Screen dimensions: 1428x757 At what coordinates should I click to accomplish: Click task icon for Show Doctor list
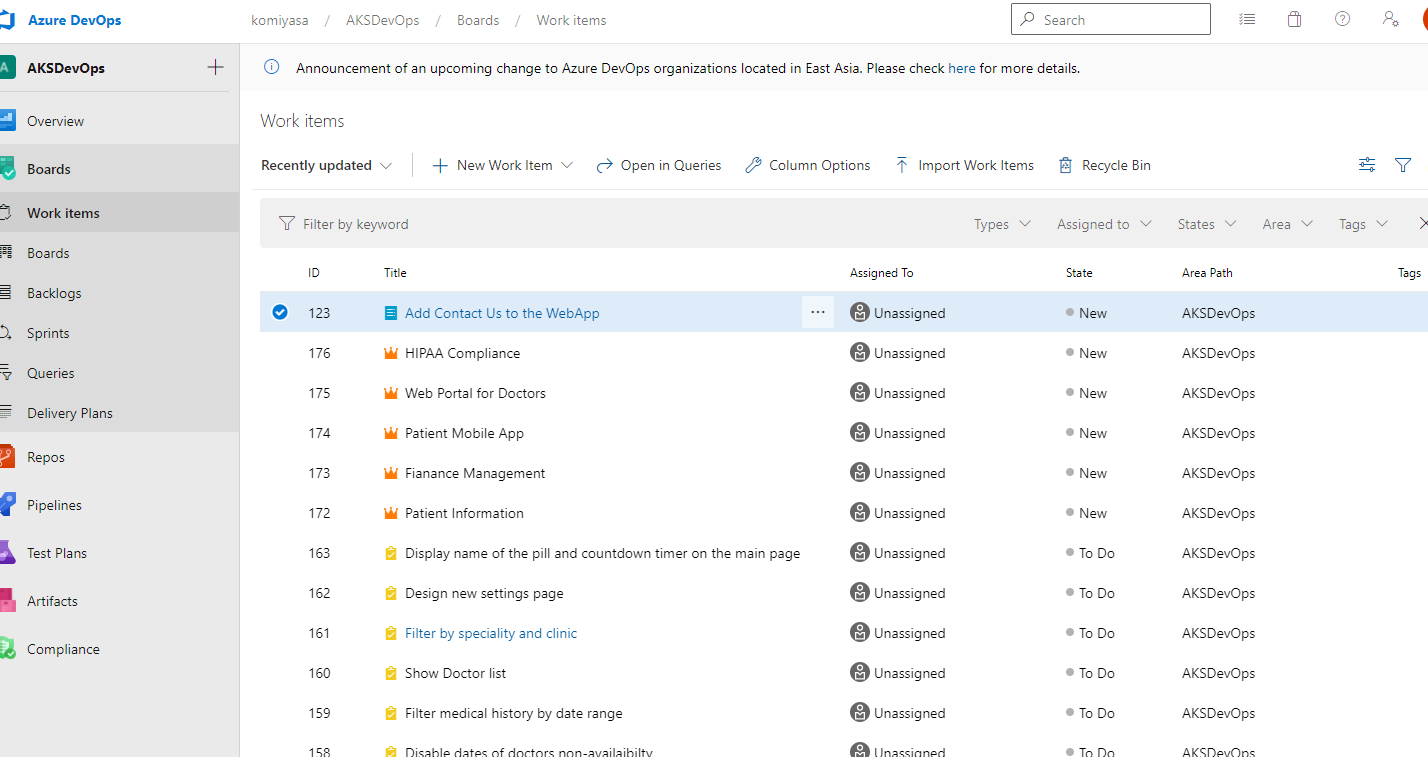point(391,673)
